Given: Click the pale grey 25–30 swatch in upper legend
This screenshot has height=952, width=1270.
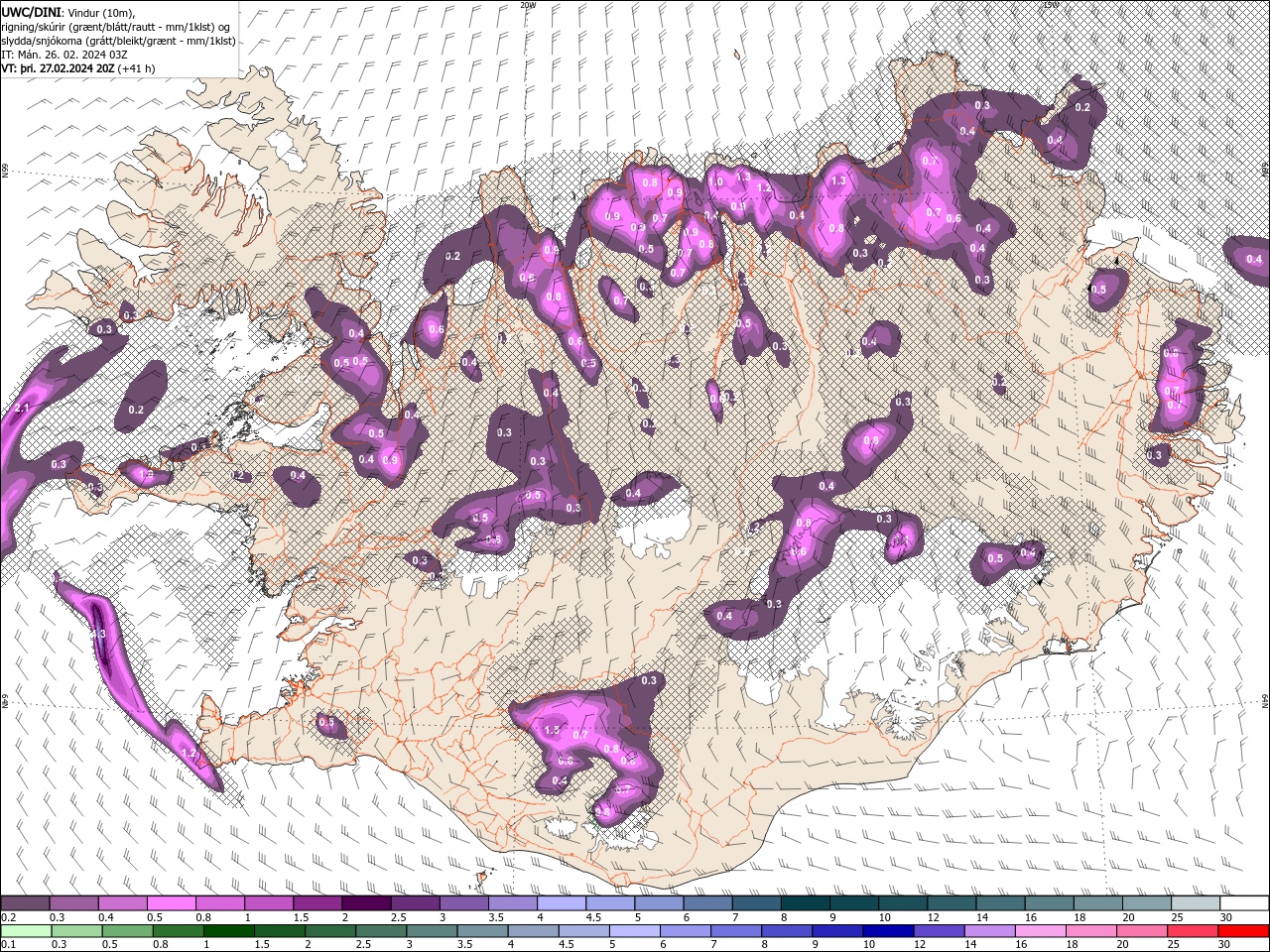Looking at the screenshot, I should pyautogui.click(x=1197, y=903).
